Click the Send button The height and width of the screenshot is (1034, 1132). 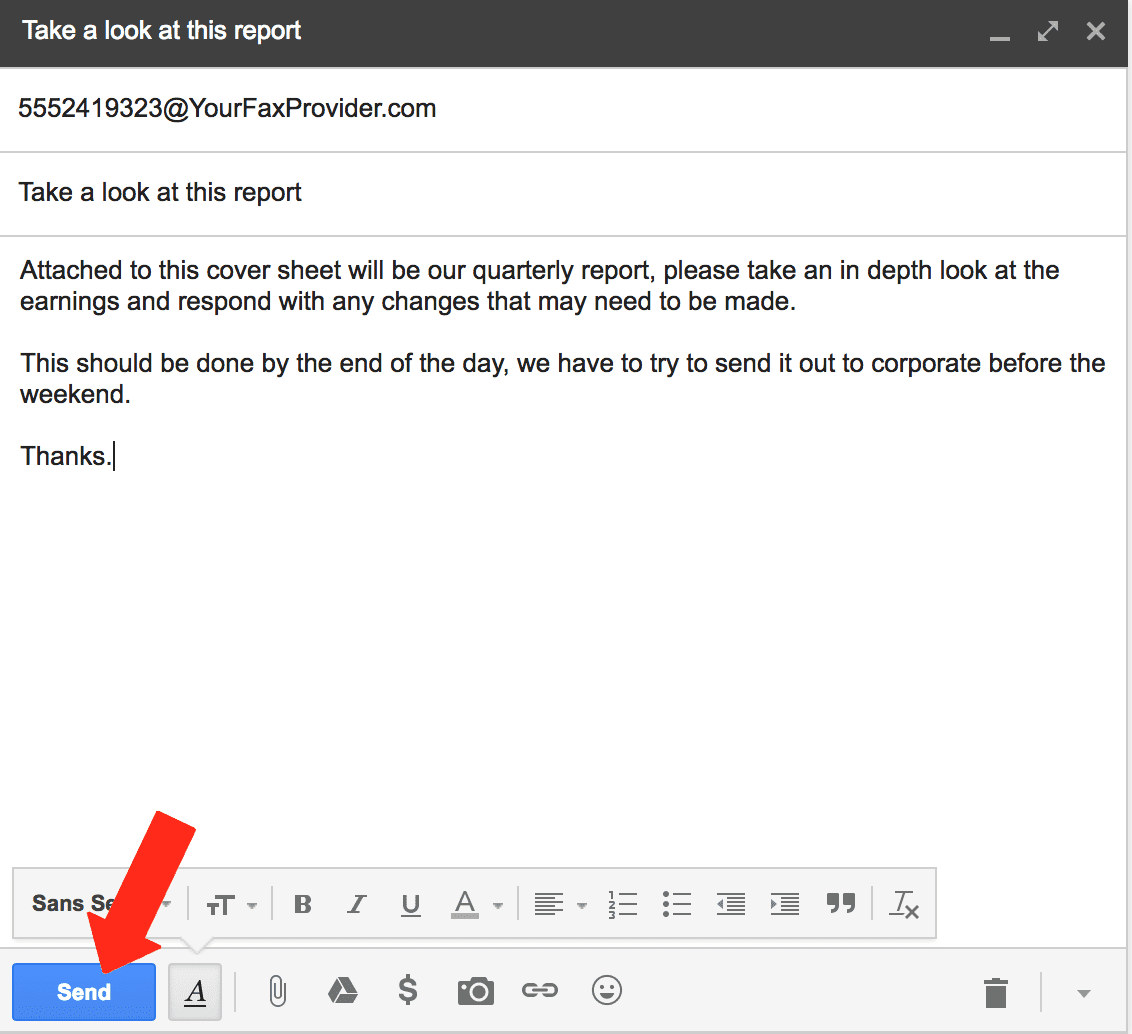point(83,991)
